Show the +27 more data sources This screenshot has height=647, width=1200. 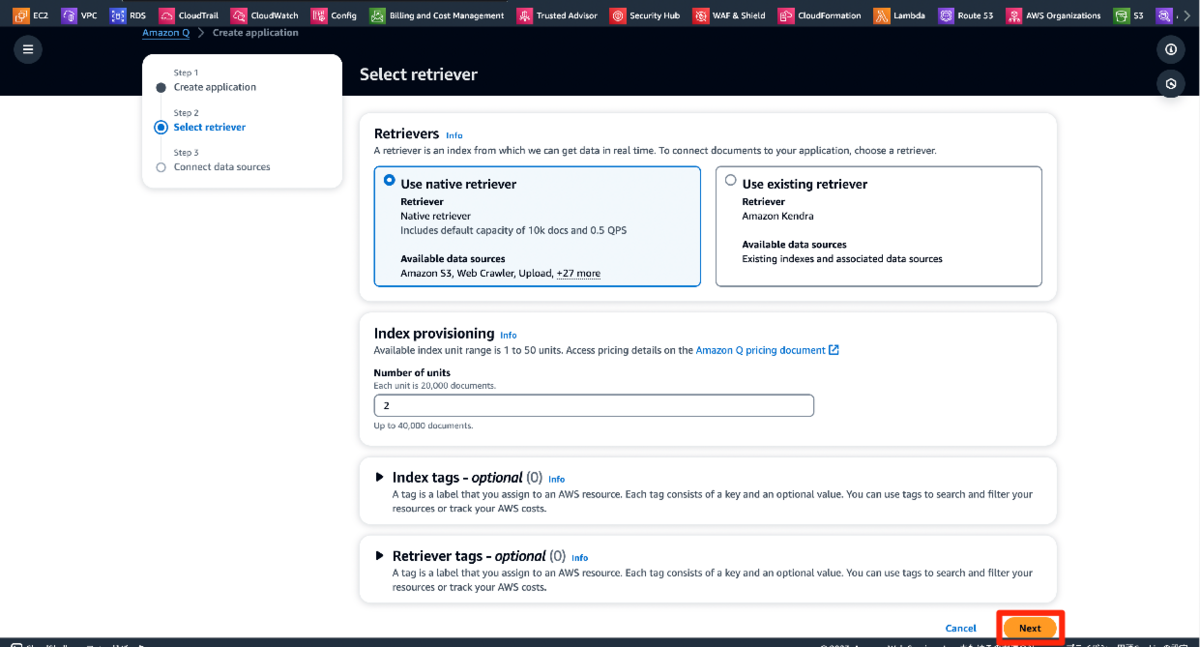coord(579,273)
